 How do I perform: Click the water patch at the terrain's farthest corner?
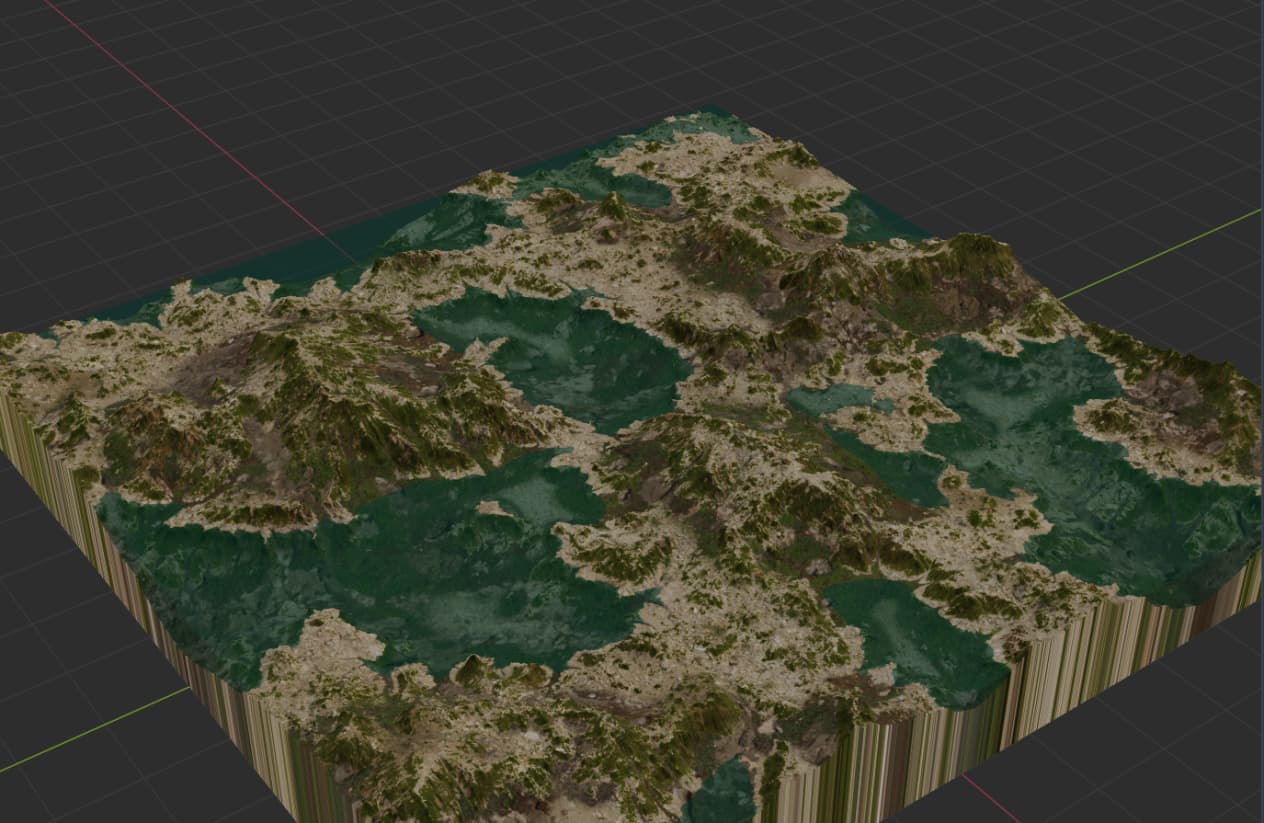coord(700,124)
